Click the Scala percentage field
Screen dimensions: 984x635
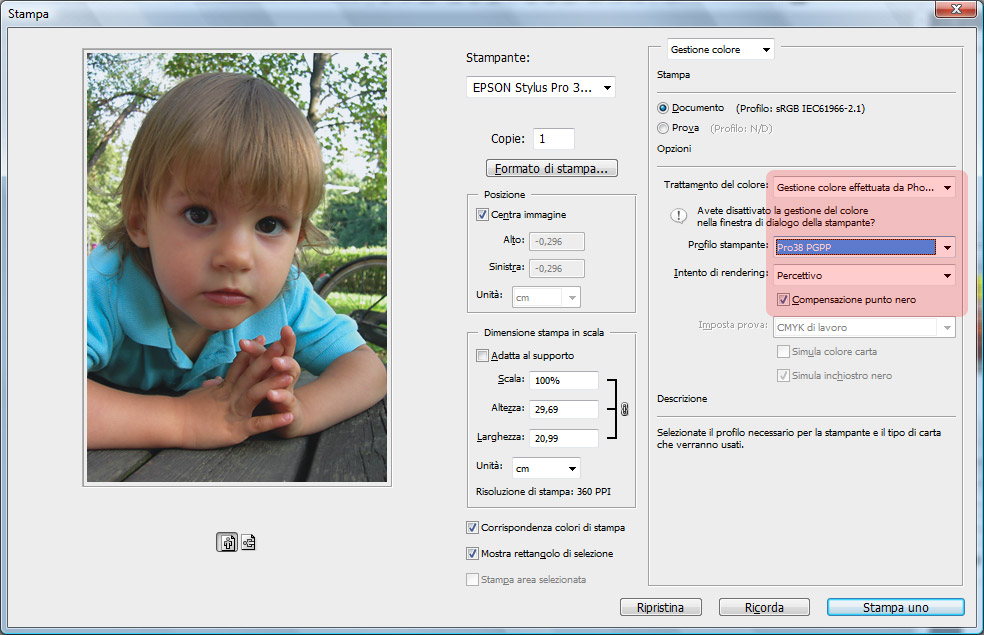[x=564, y=380]
